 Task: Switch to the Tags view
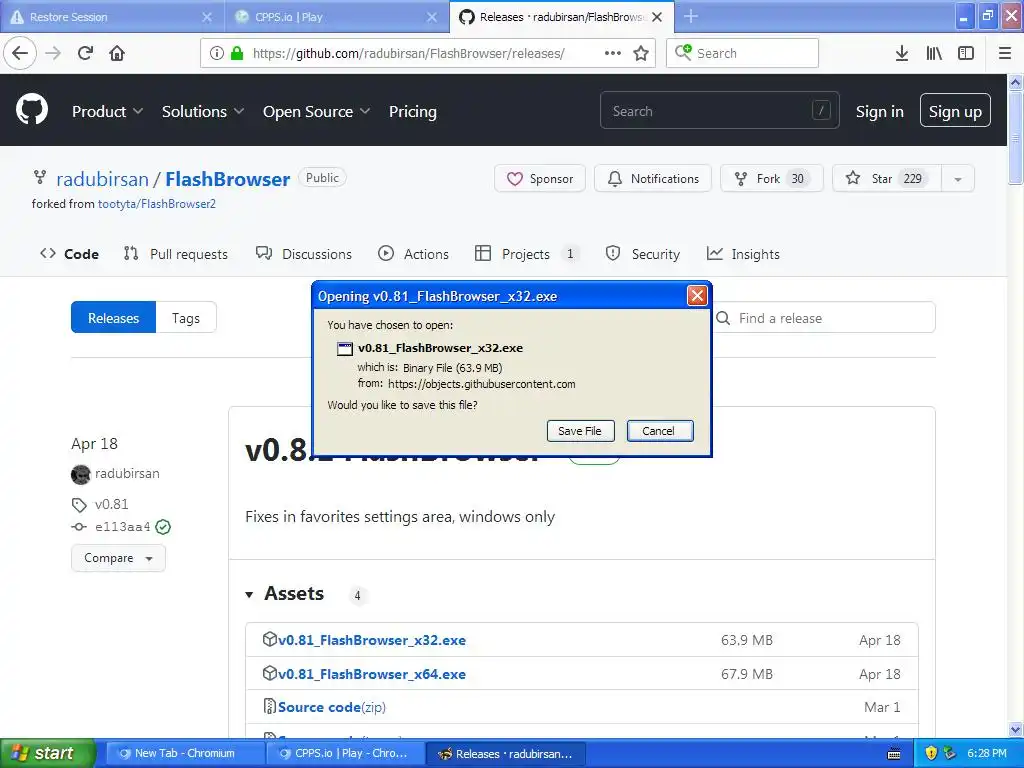pyautogui.click(x=186, y=317)
